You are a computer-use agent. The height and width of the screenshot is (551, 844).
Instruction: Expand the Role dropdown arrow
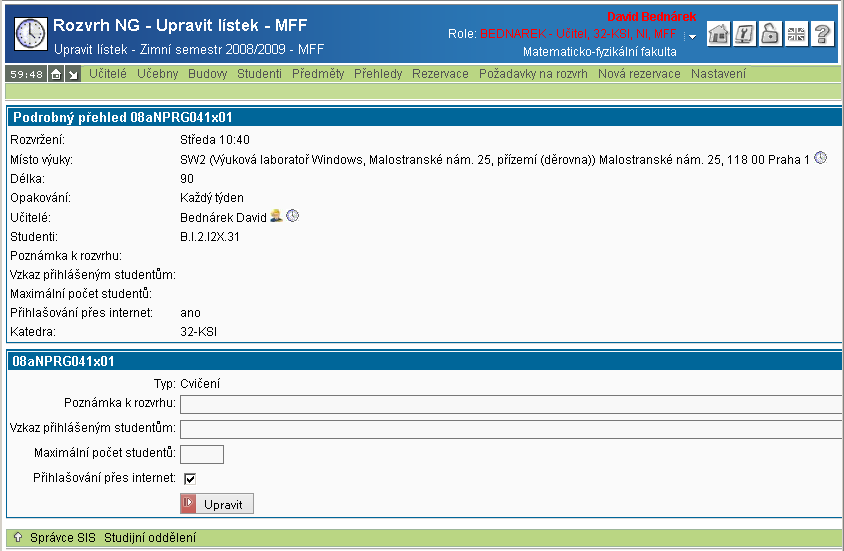click(690, 36)
